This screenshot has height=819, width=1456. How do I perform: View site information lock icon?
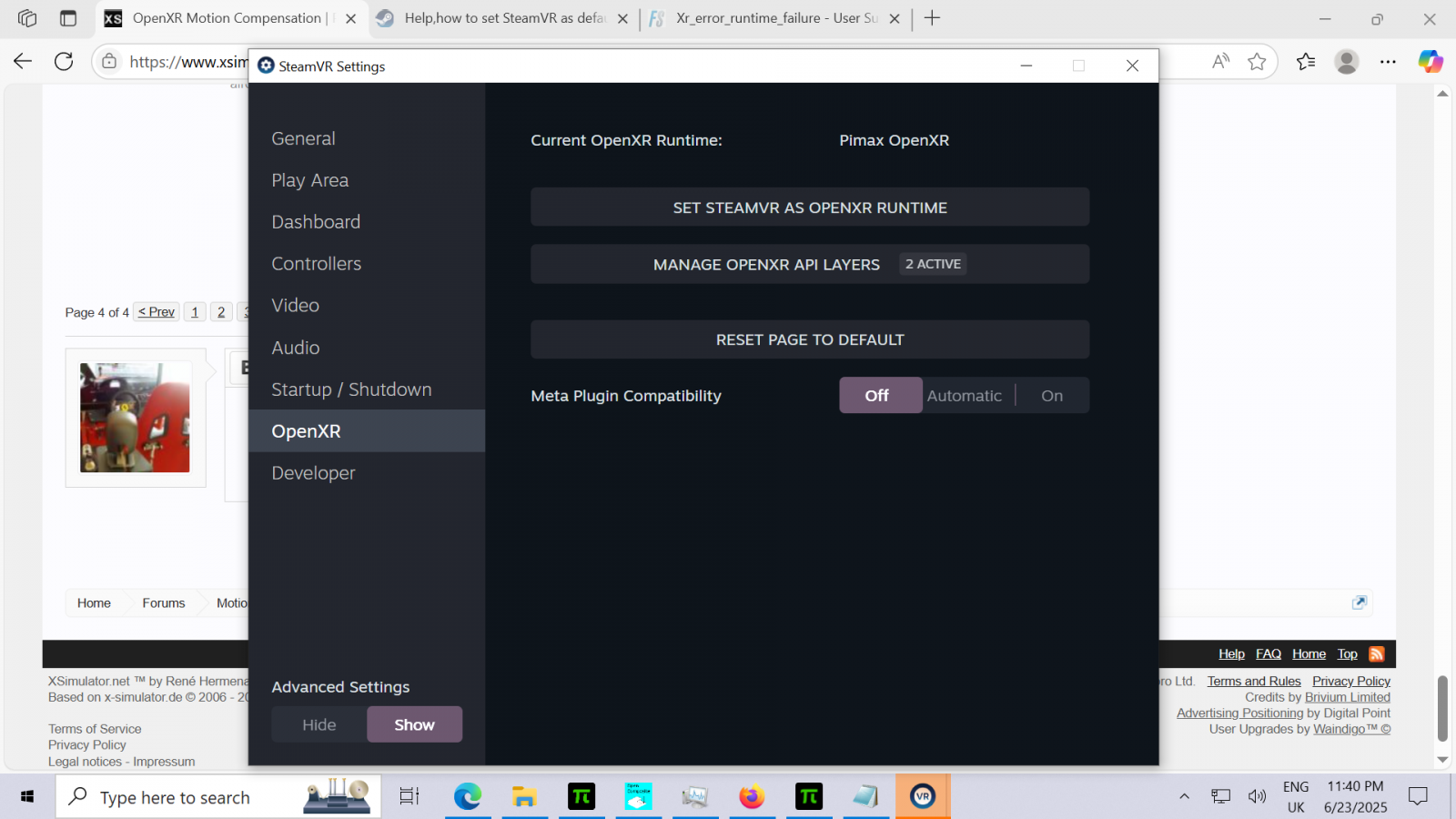(x=109, y=61)
